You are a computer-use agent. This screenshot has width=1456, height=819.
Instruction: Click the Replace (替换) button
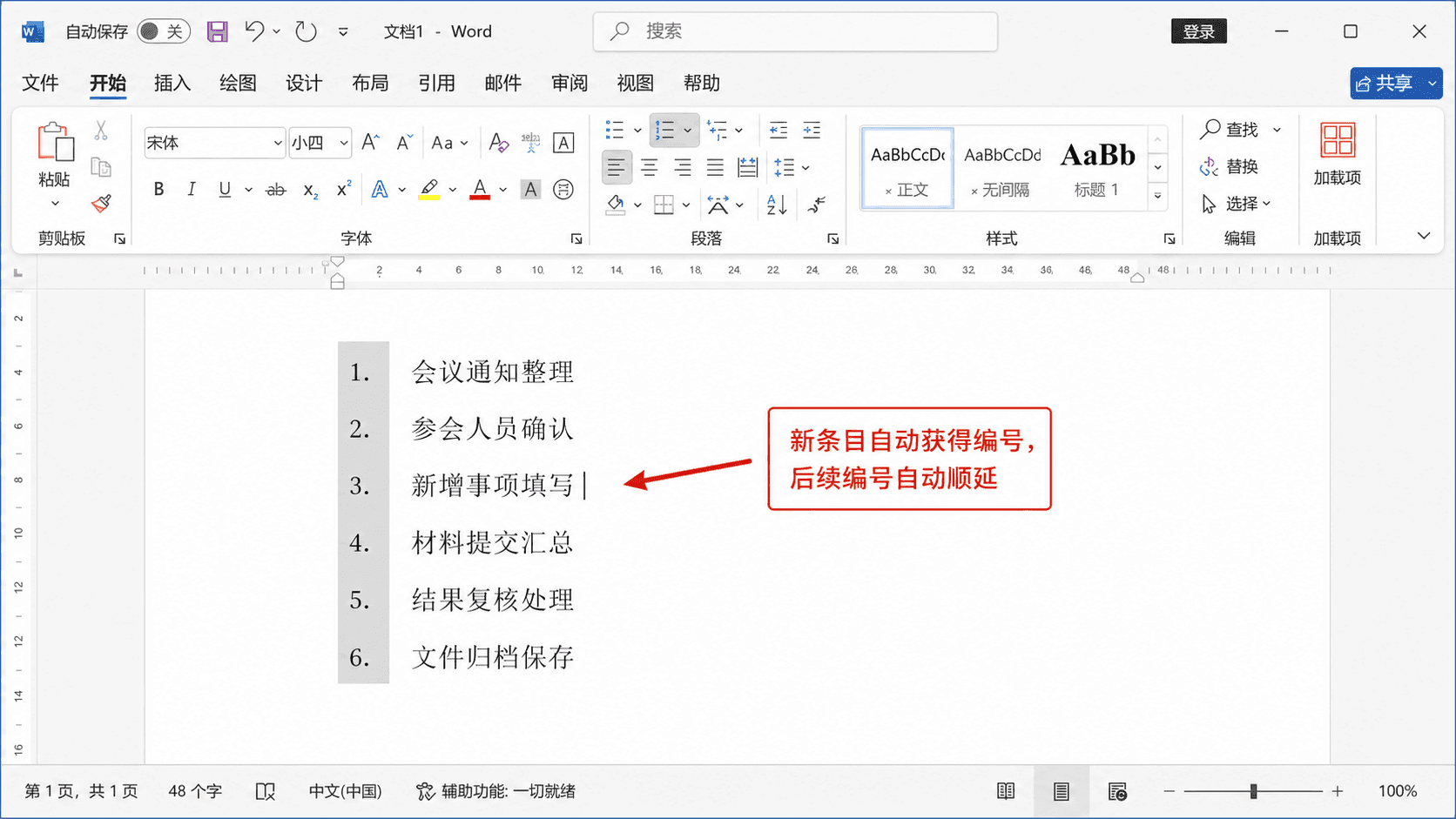click(x=1230, y=166)
